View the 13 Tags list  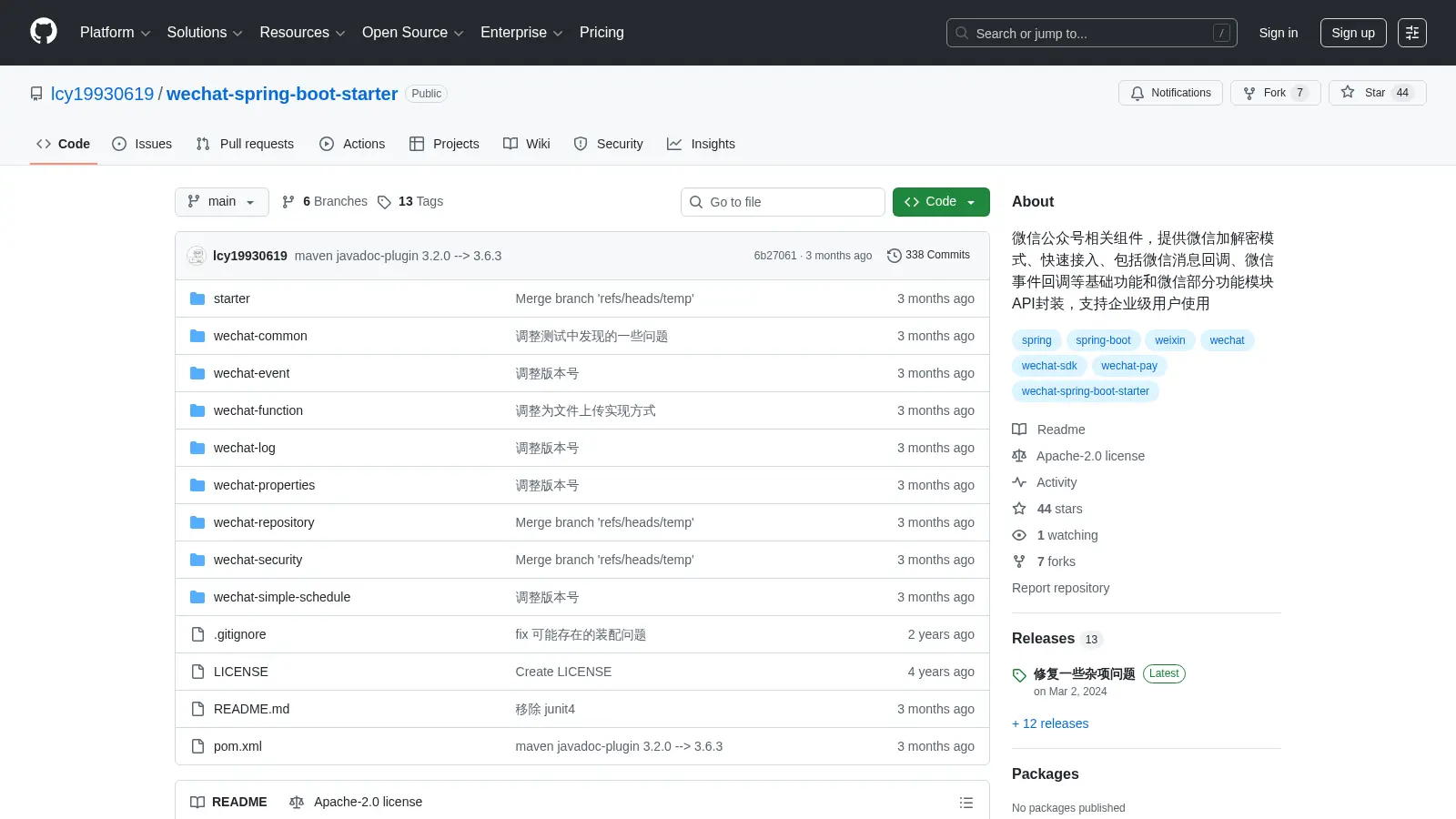410,202
